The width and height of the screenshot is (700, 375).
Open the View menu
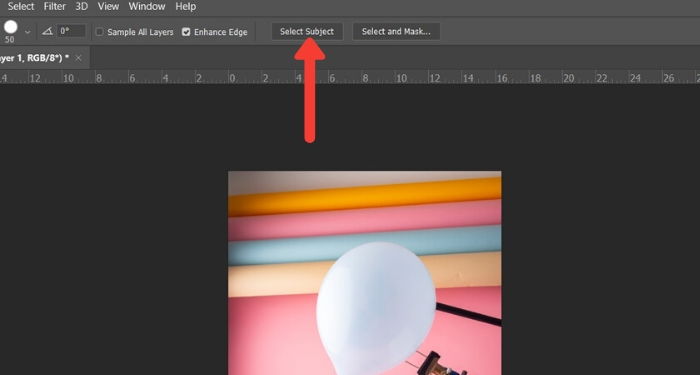(108, 7)
